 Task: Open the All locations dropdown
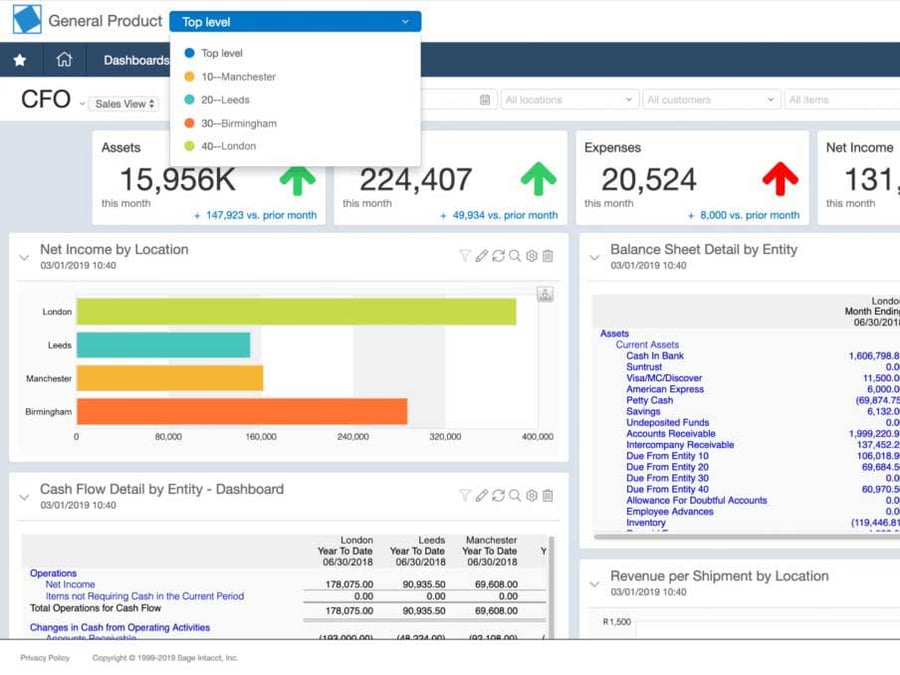[568, 99]
